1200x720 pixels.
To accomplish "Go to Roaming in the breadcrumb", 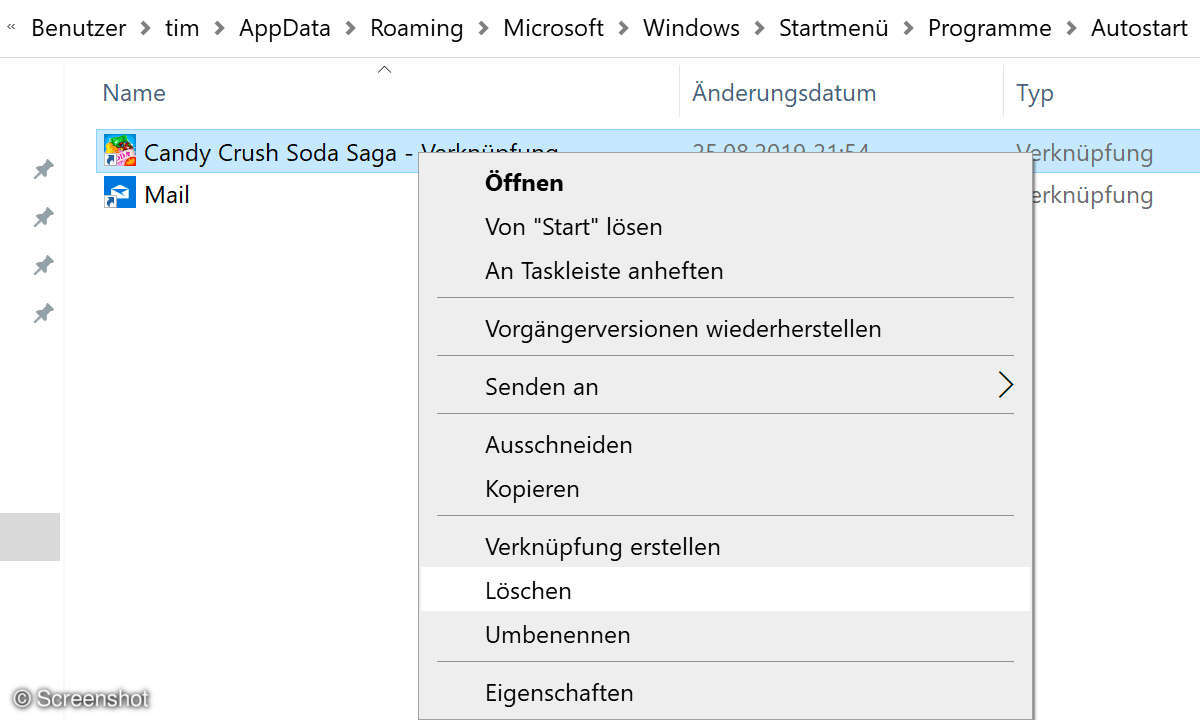I will 417,28.
